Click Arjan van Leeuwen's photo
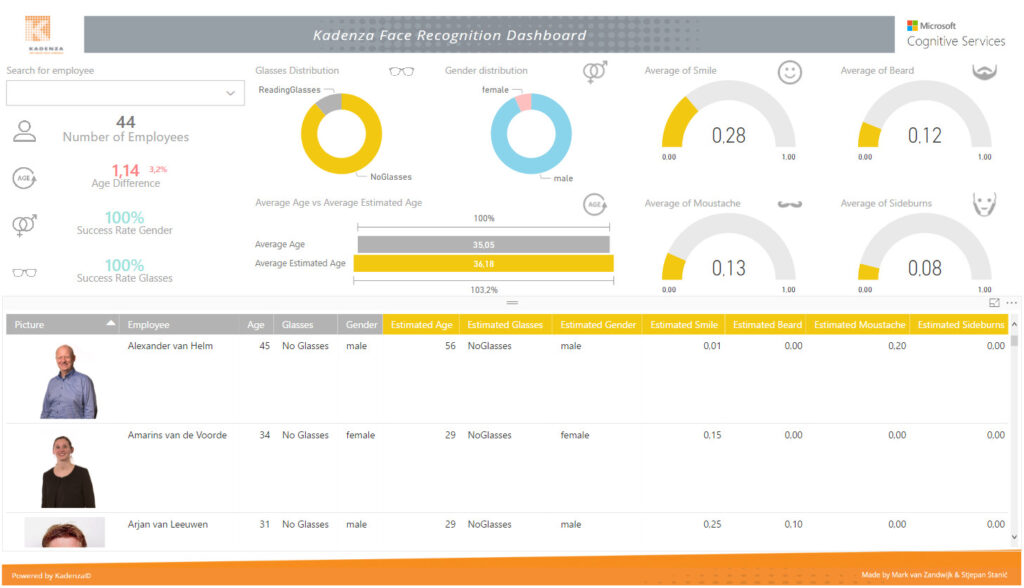The height and width of the screenshot is (588, 1024). pos(65,532)
